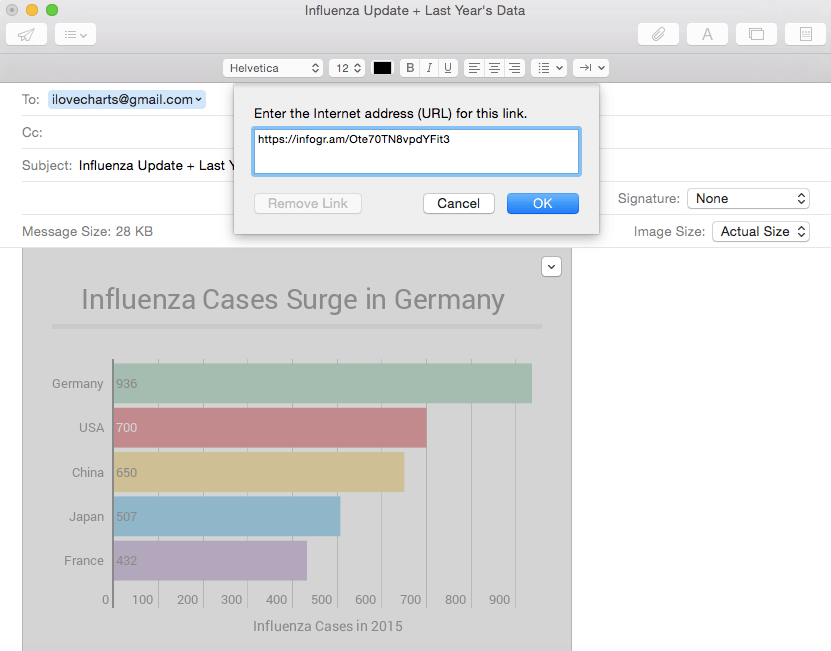Apply center text alignment

493,67
